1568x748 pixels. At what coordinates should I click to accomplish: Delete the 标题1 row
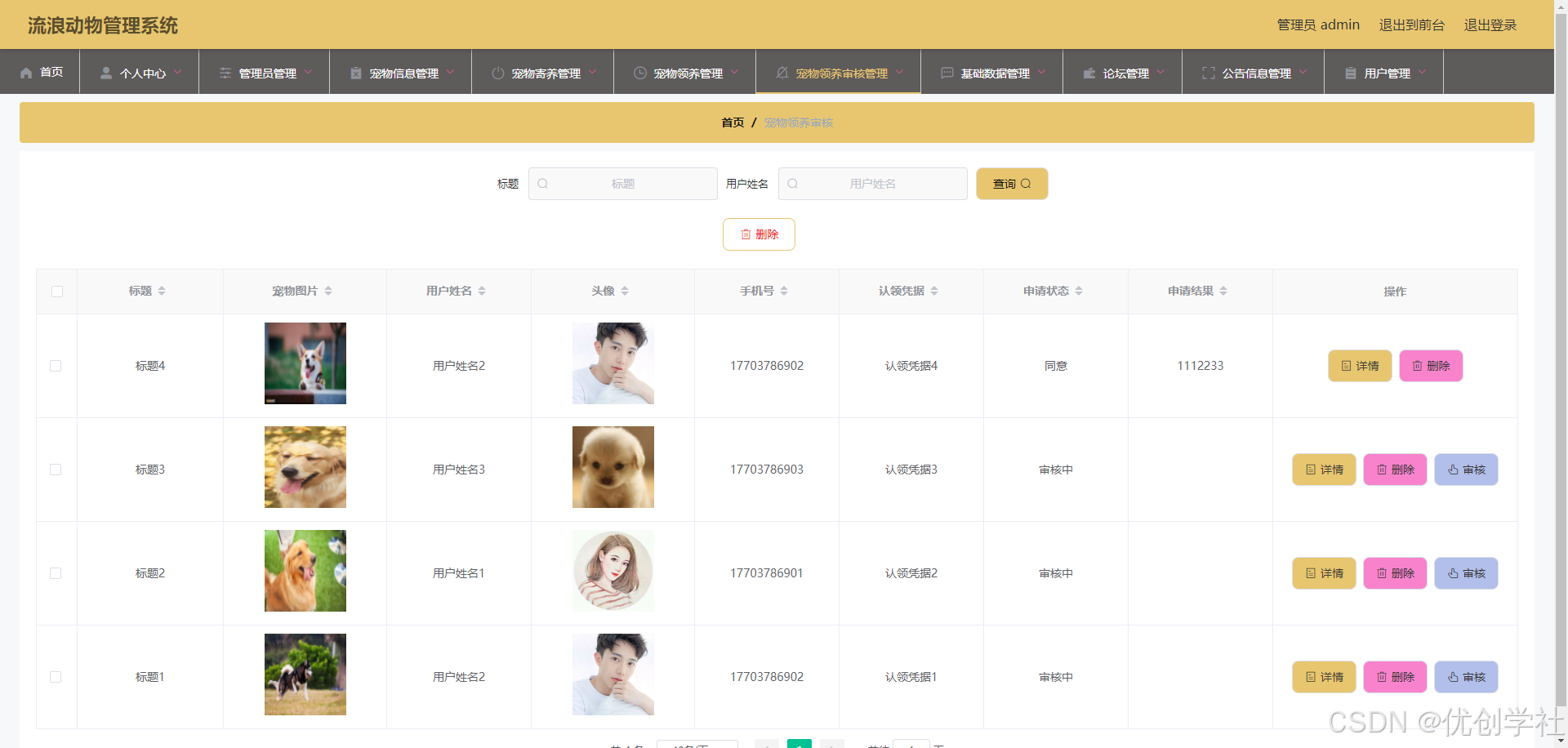pos(1395,677)
